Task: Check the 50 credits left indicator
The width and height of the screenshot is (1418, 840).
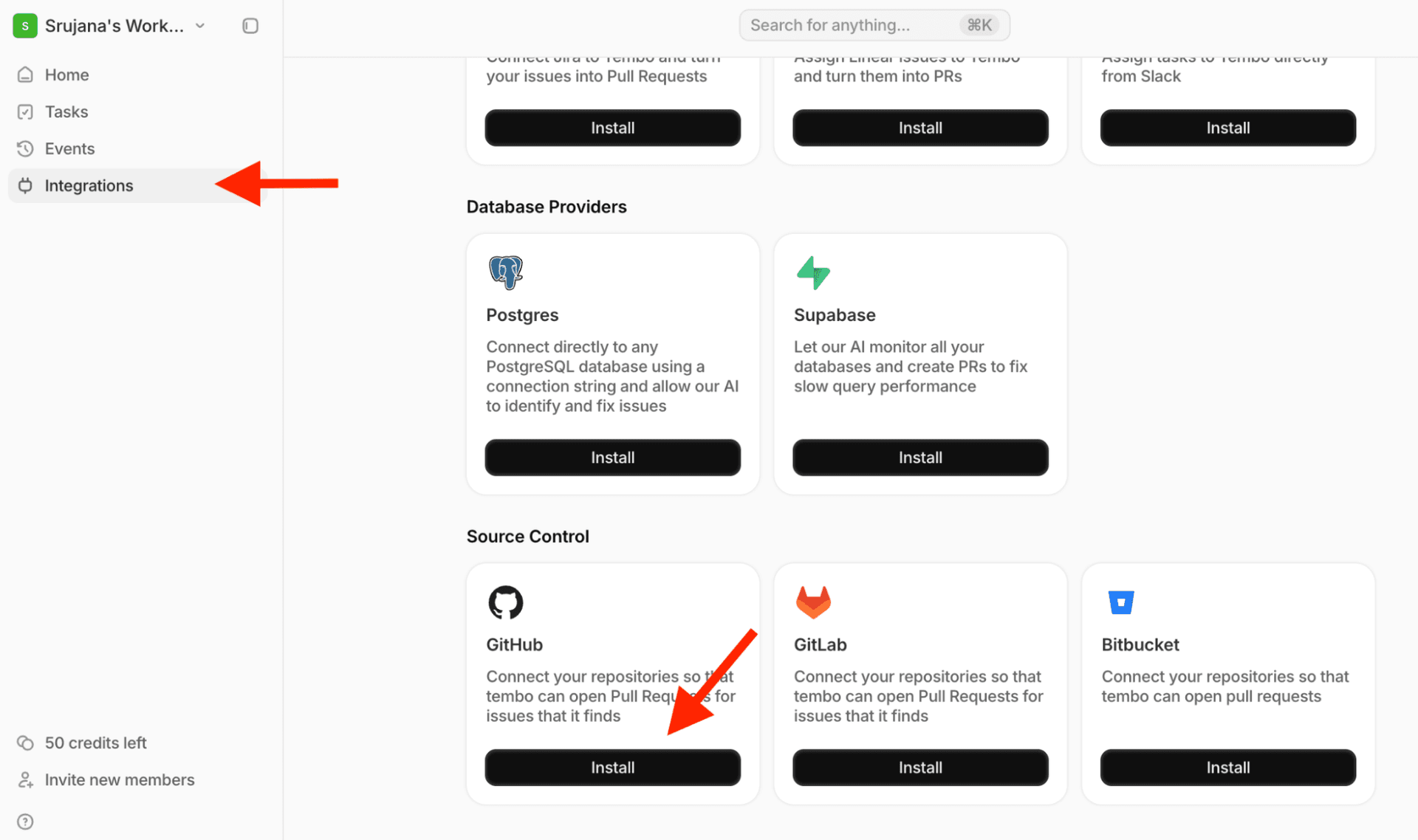Action: (x=96, y=743)
